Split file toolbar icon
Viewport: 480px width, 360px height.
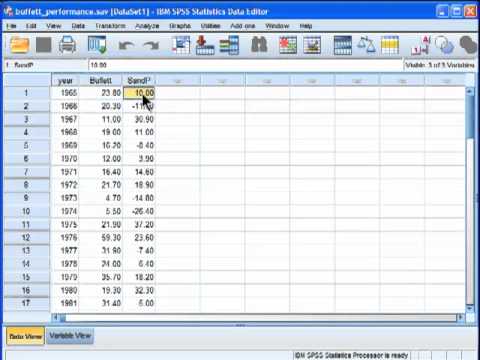343,45
